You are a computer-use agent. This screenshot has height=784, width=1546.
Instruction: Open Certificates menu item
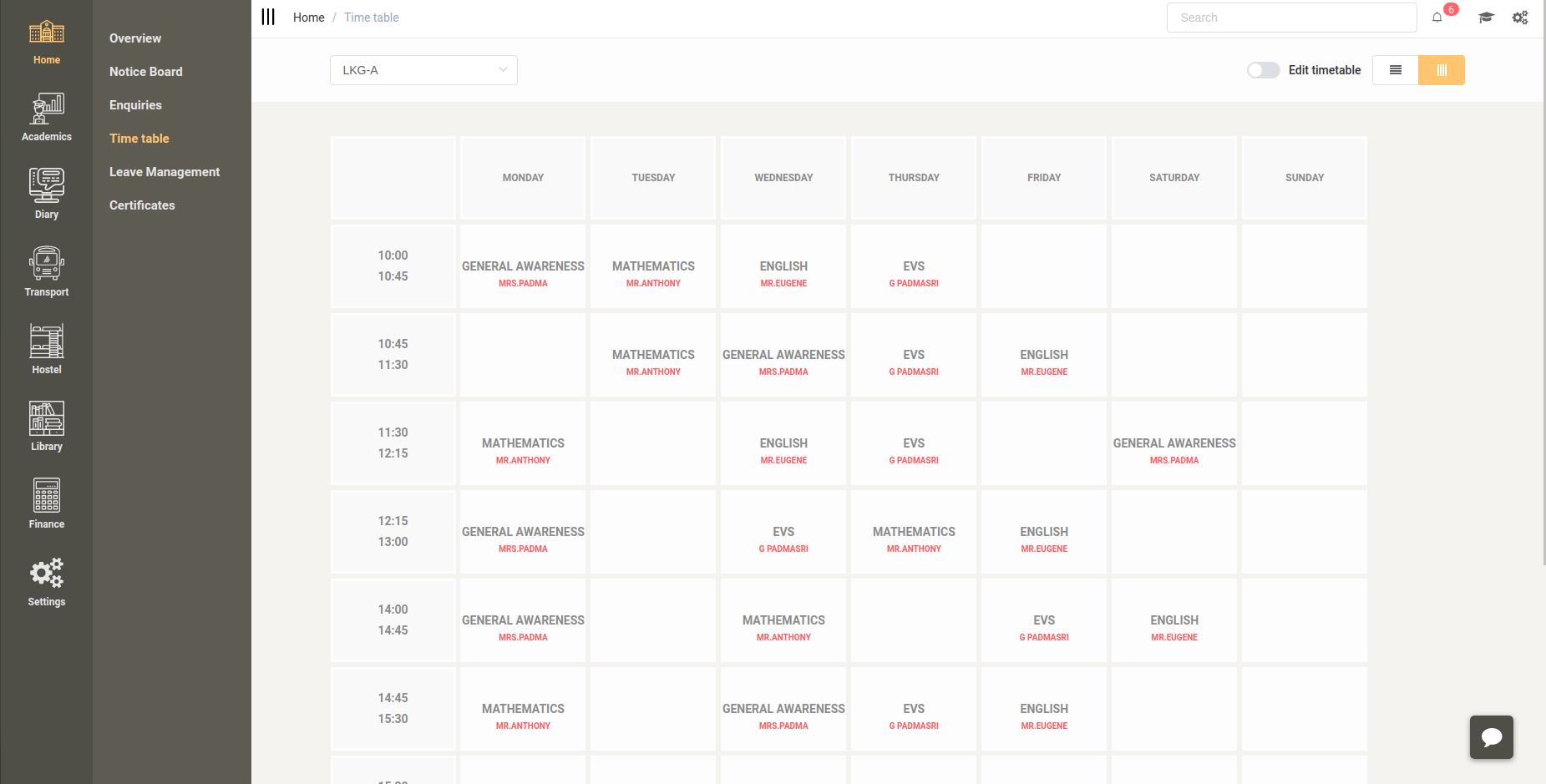coord(142,205)
